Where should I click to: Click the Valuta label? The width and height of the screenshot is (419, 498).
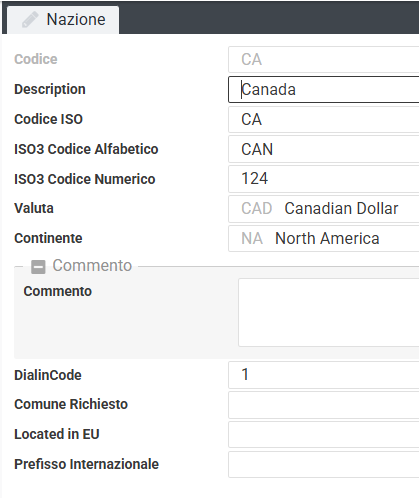click(34, 208)
